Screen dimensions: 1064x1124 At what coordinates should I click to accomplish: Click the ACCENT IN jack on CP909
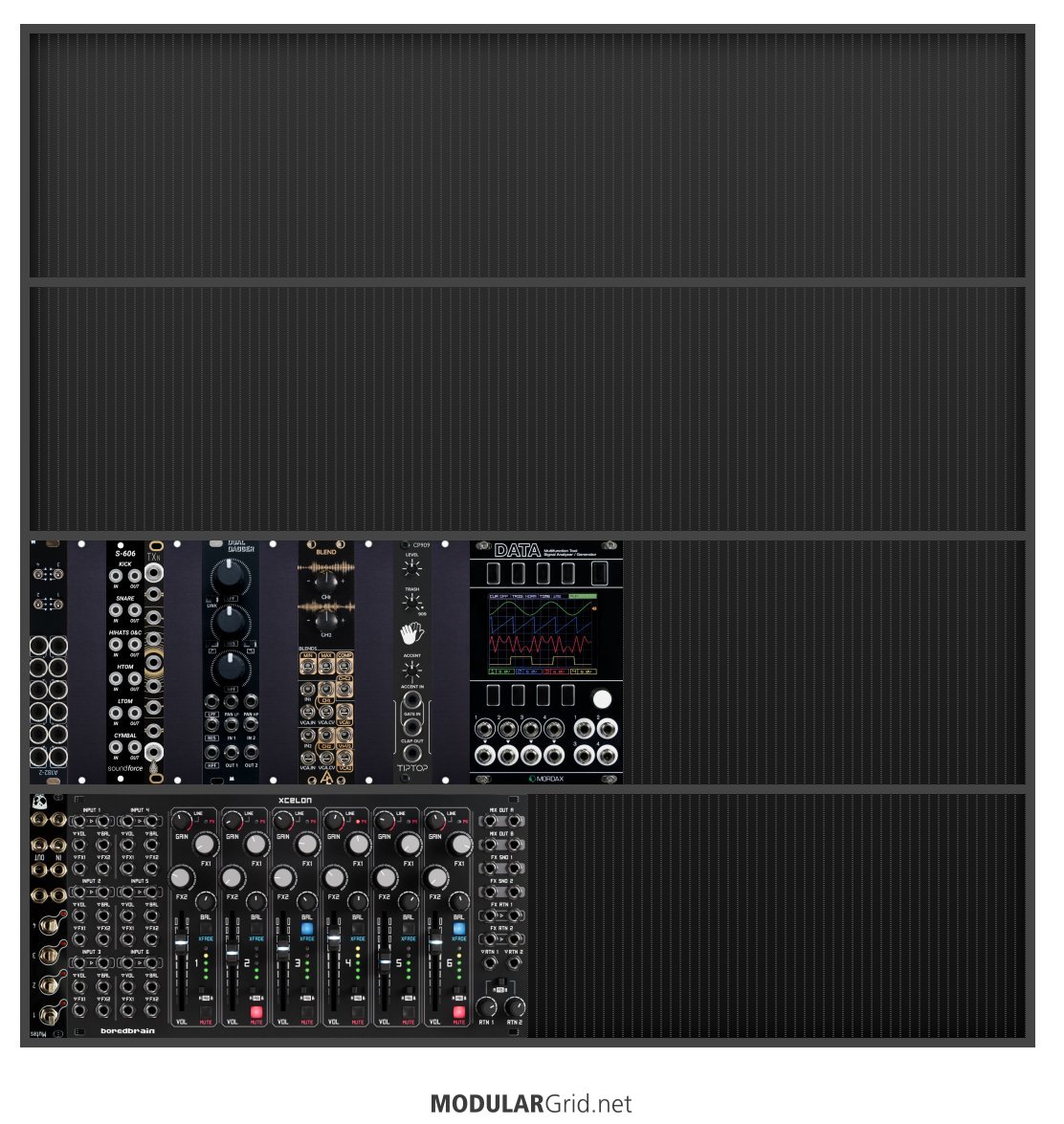click(412, 699)
